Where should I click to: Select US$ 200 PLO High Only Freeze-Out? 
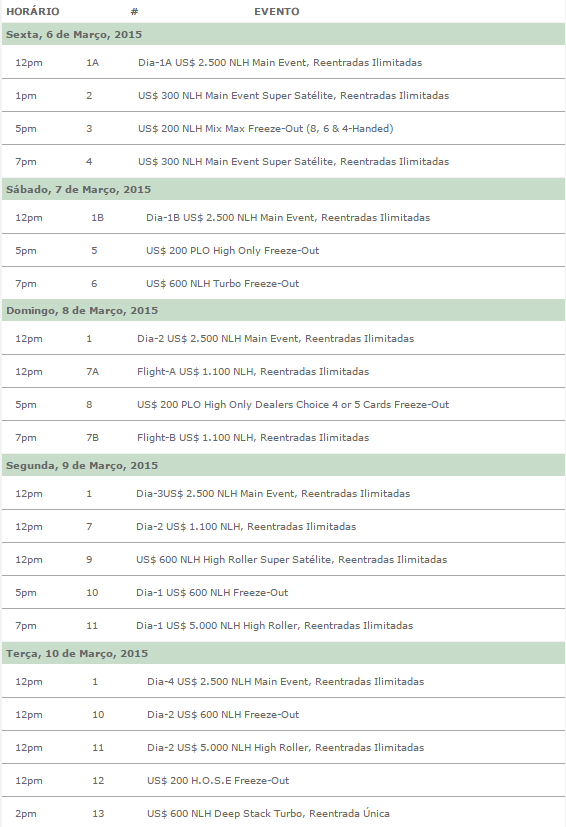[233, 251]
